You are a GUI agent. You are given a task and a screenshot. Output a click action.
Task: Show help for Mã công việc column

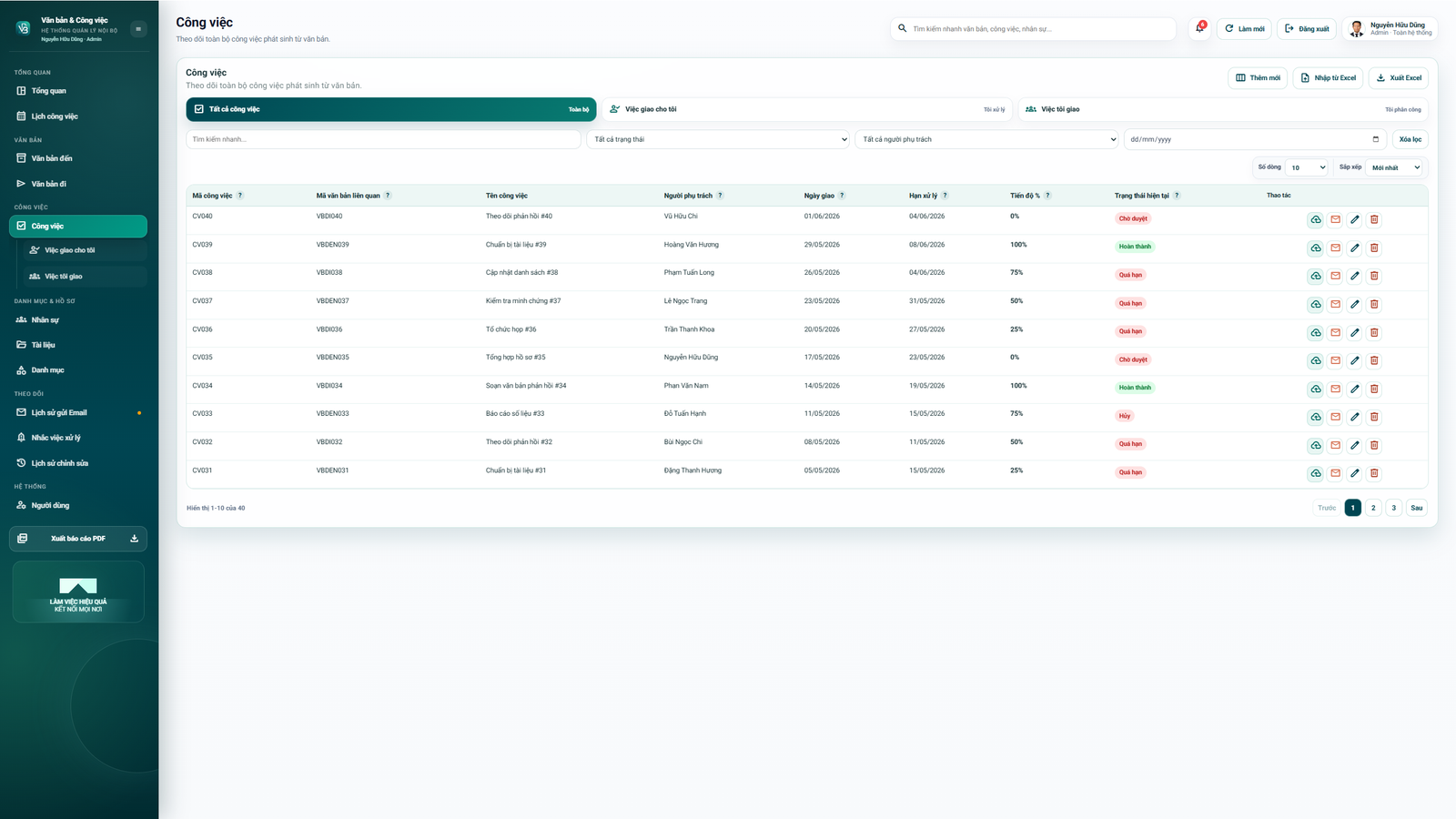(240, 196)
